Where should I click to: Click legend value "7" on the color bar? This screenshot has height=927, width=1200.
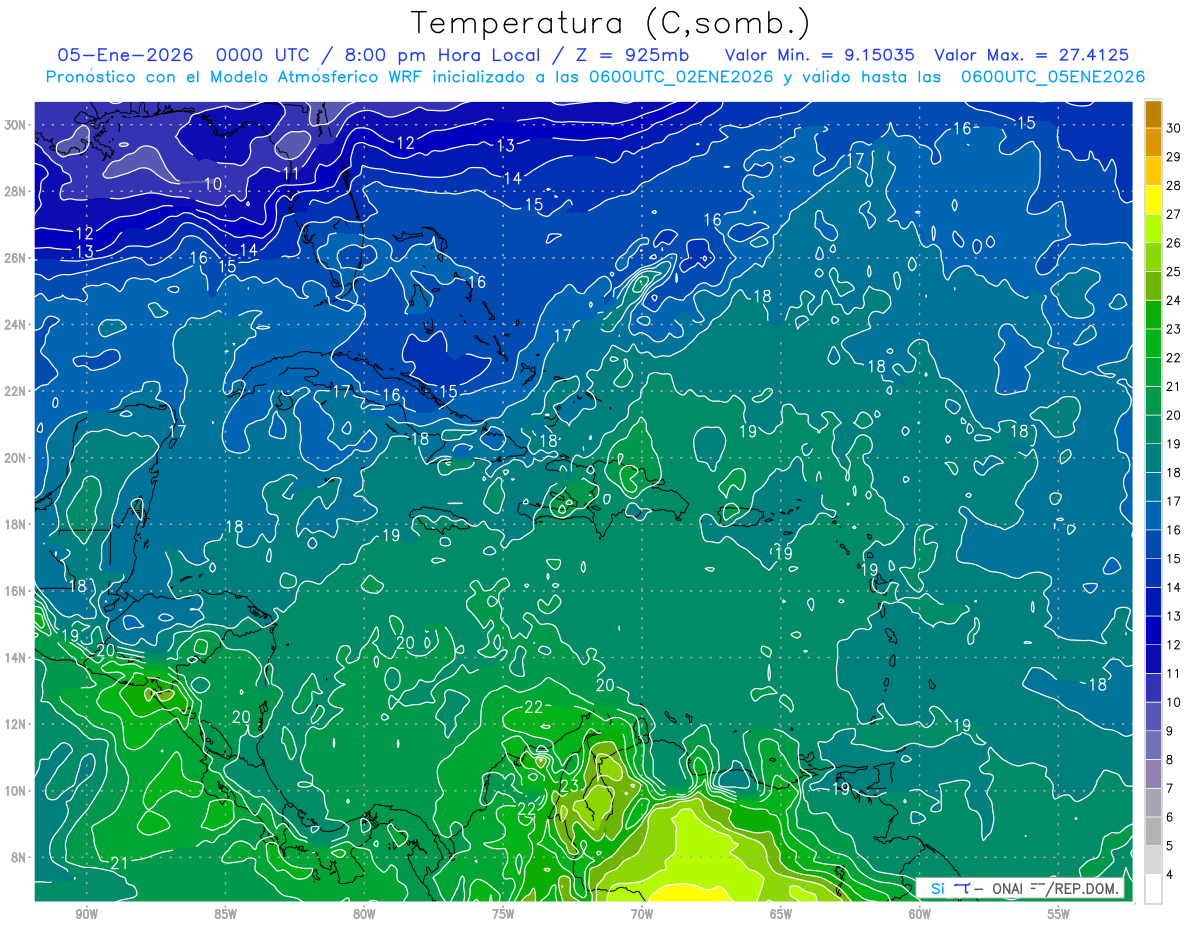tap(1171, 789)
